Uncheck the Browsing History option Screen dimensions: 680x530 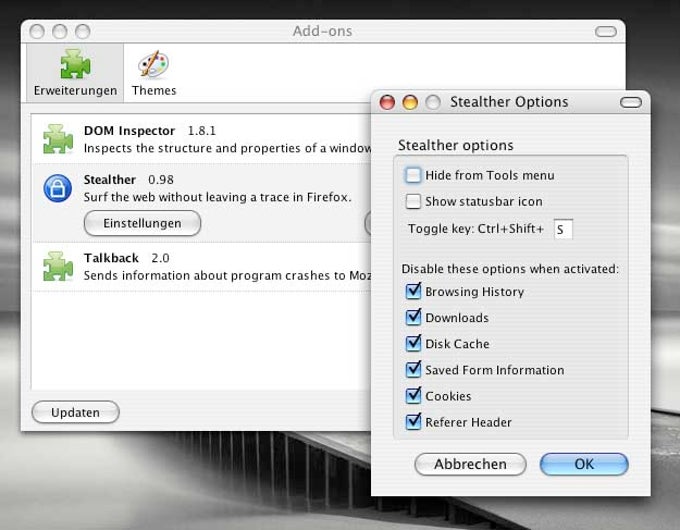(x=413, y=291)
